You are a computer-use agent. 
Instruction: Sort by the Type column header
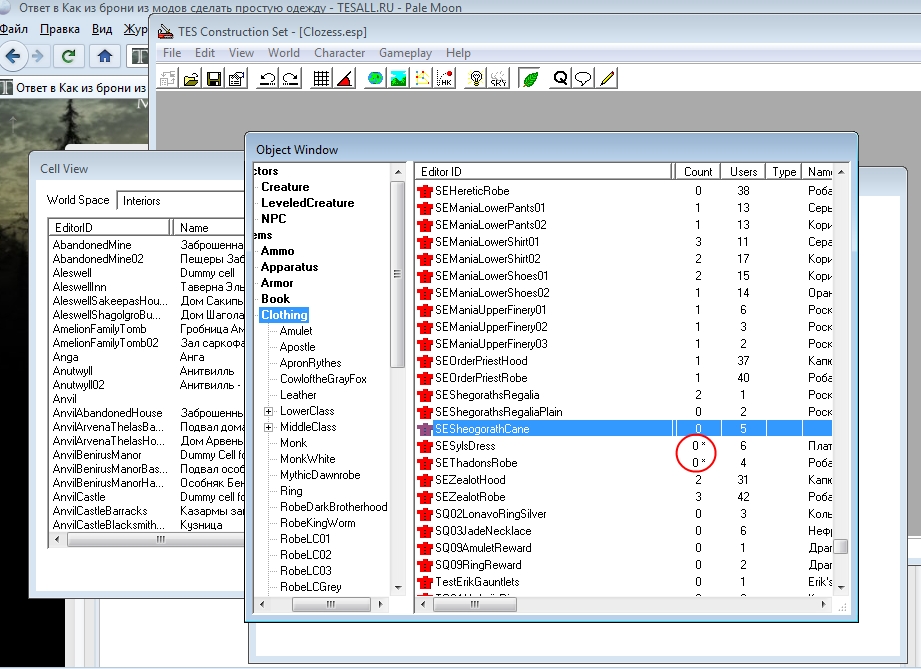pos(784,172)
